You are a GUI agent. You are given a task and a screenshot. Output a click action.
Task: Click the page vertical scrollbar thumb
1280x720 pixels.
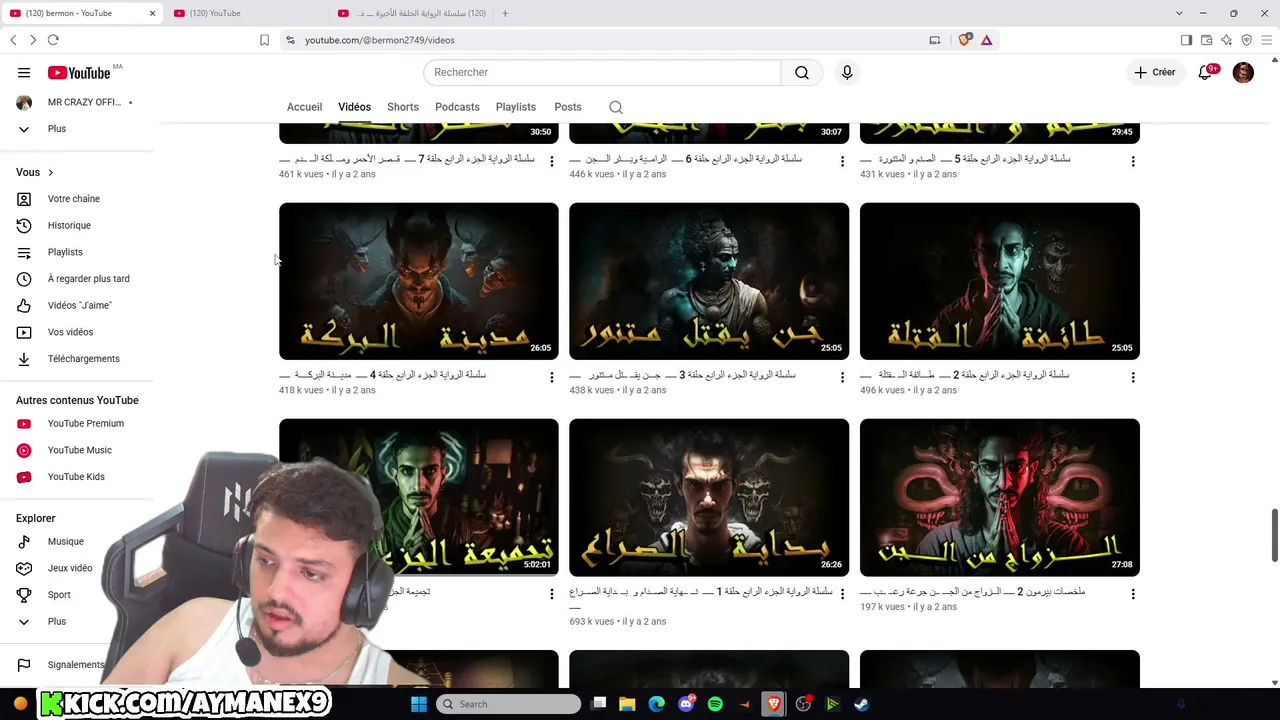click(x=1275, y=536)
